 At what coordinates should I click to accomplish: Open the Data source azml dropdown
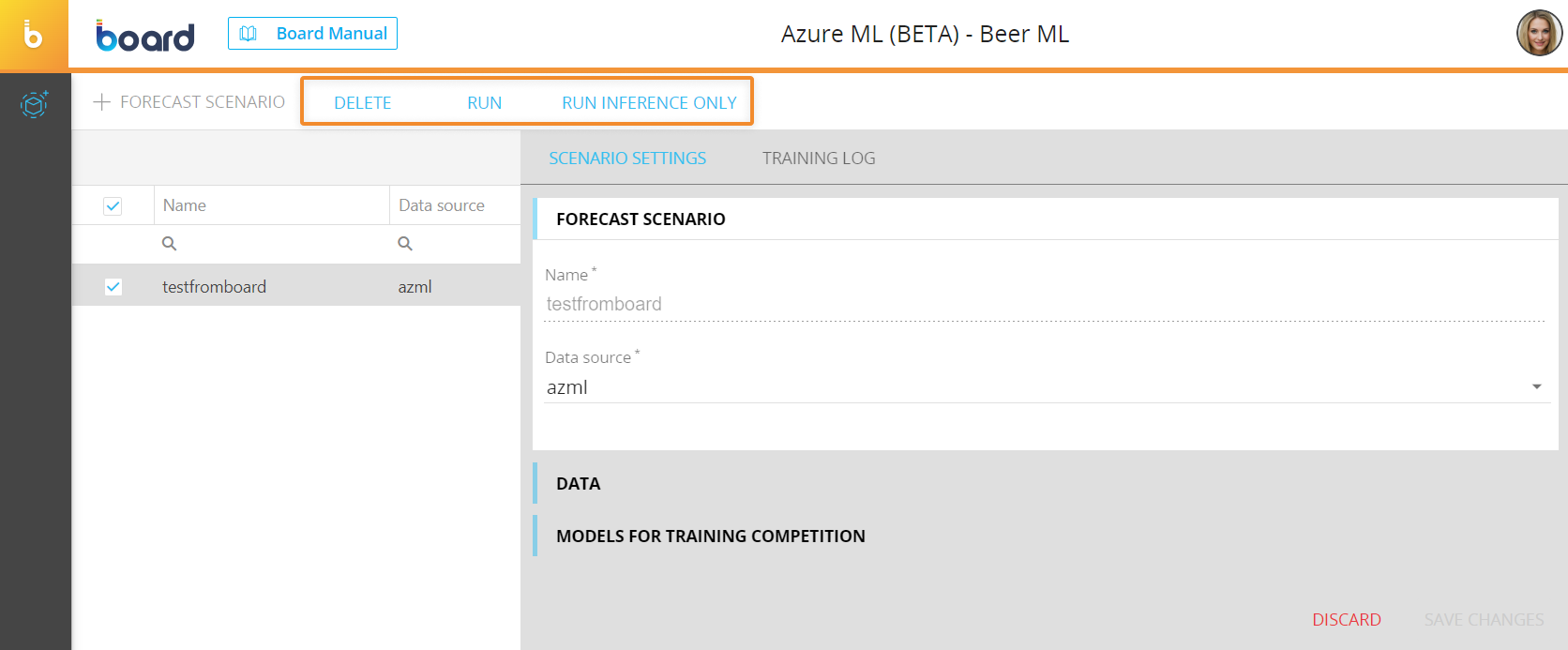(1047, 387)
